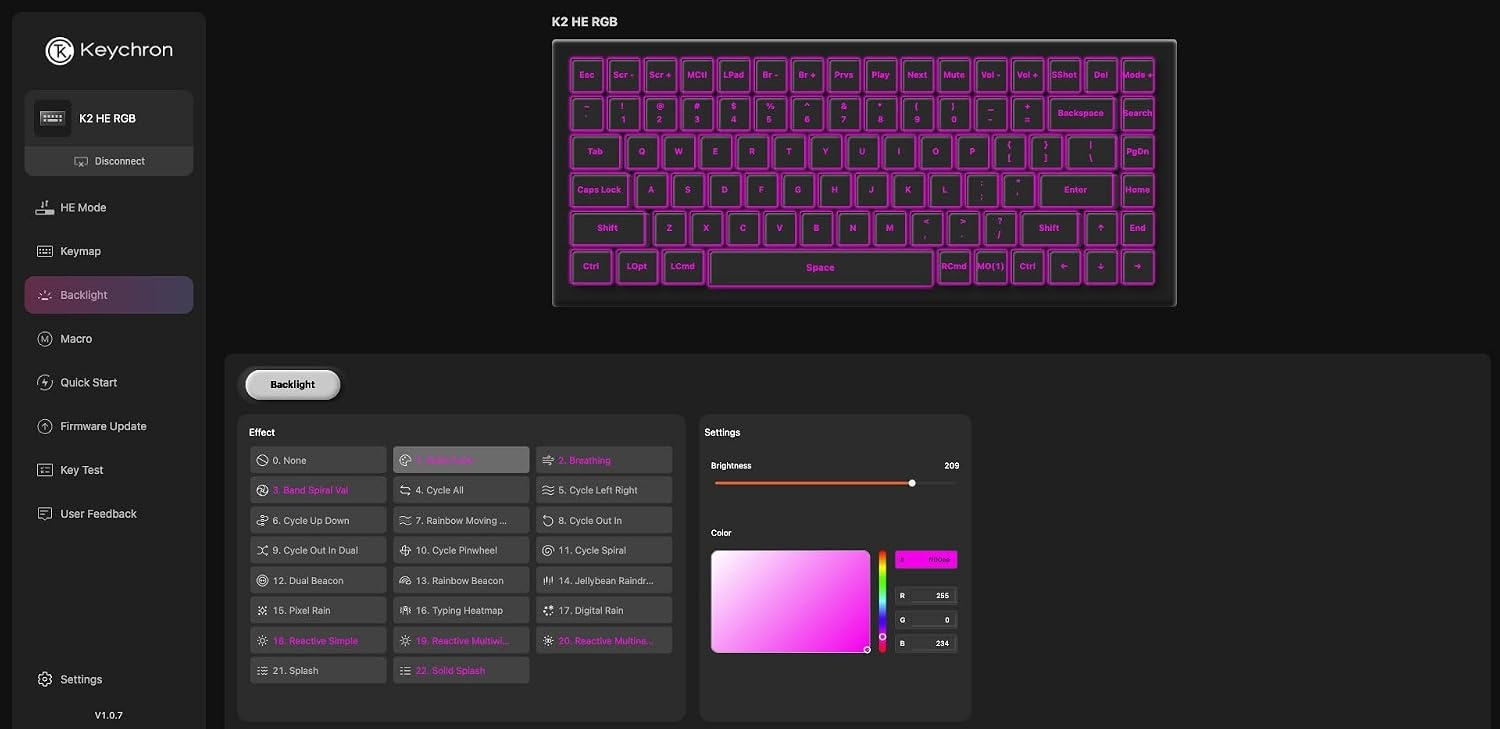Screen dimensions: 1500x729
Task: Click the RCmd key on keyboard preview
Action: tap(954, 267)
